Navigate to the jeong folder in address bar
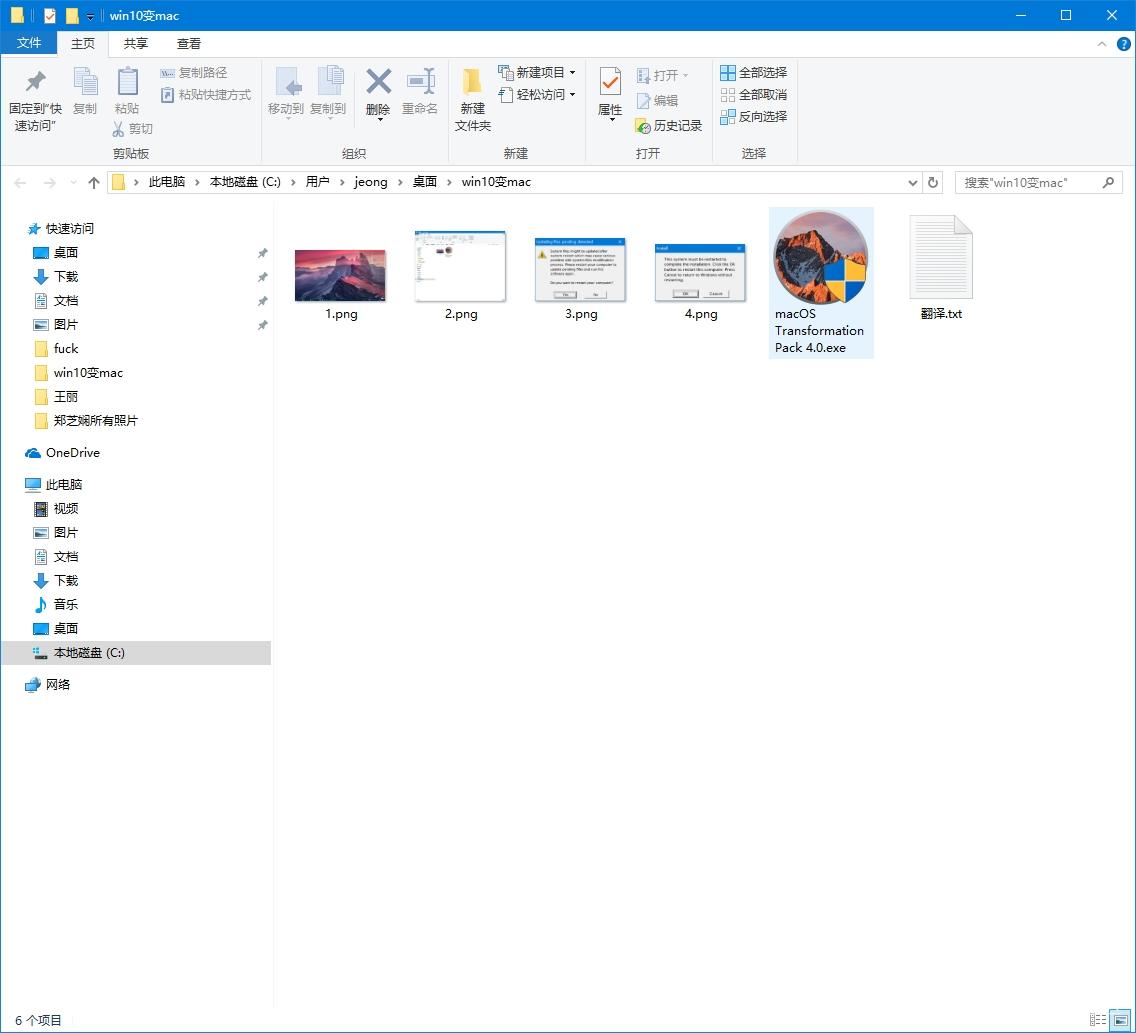 (x=371, y=182)
